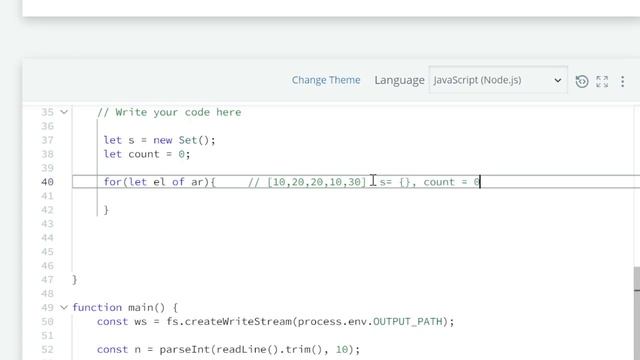Toggle fullscreen editor mode icon
This screenshot has height=360, width=640.
coord(602,81)
